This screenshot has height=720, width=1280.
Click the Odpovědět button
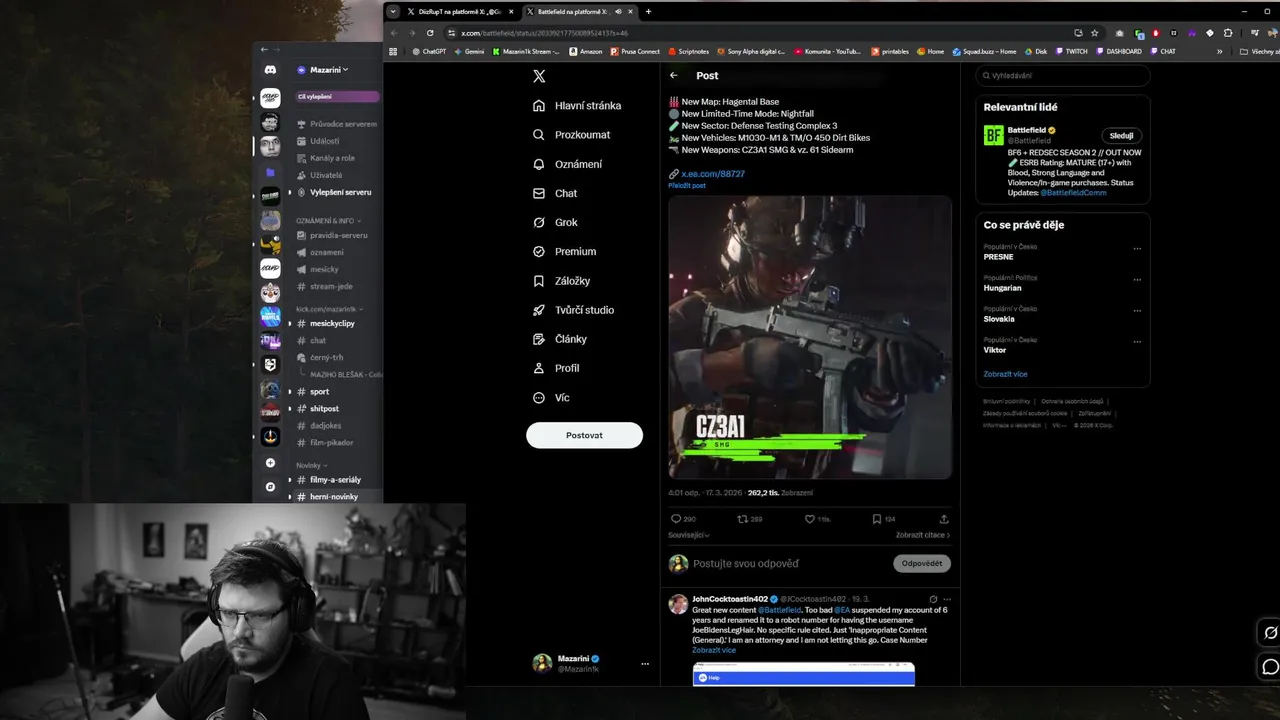coord(921,563)
